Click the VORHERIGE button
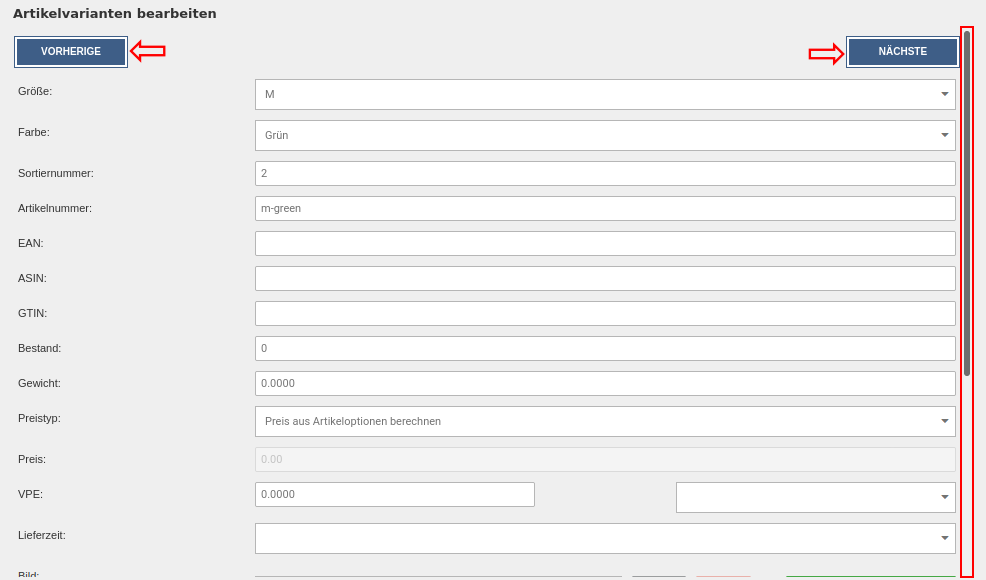 coord(71,52)
